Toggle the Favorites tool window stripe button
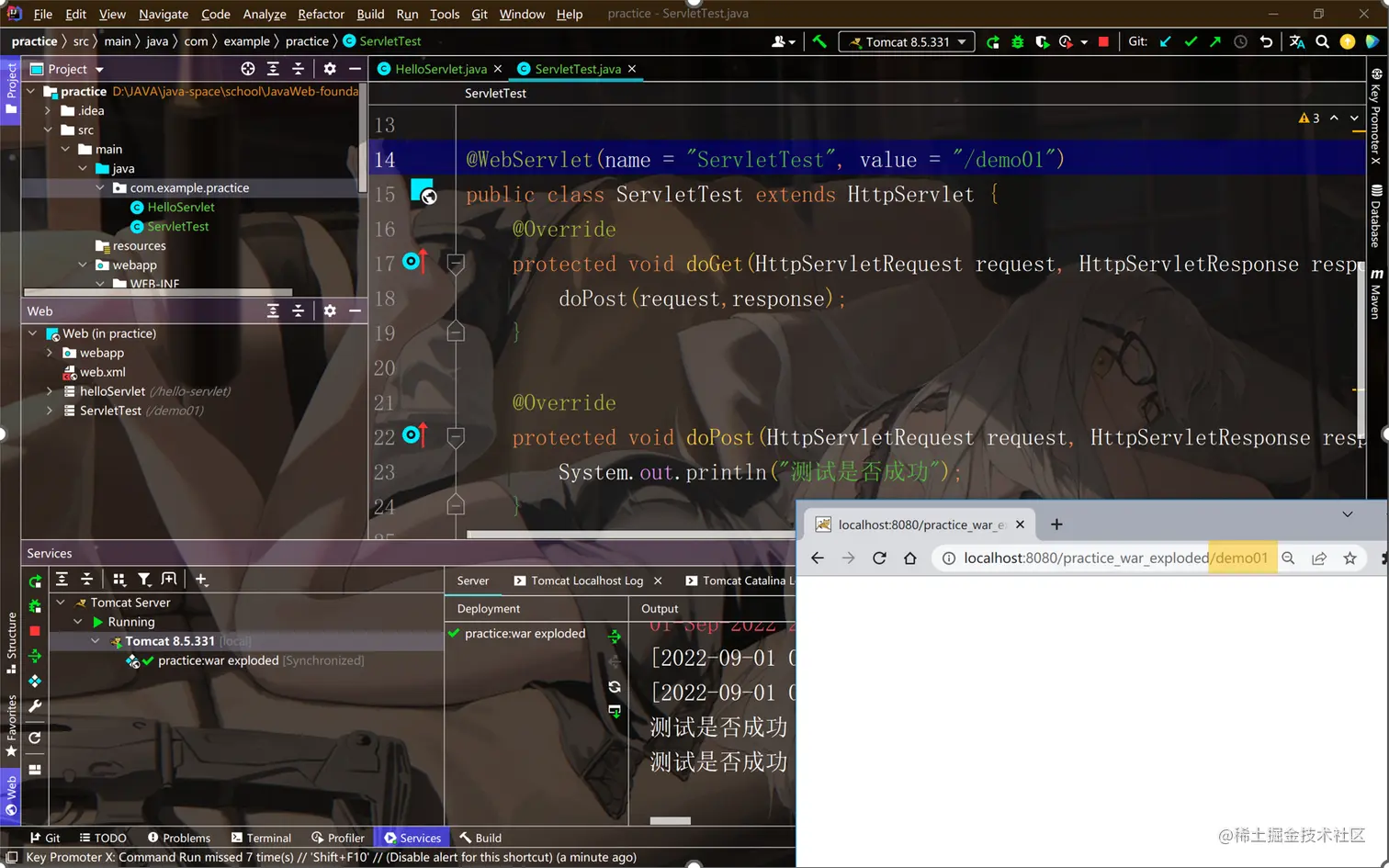Viewport: 1389px width, 868px height. (11, 726)
